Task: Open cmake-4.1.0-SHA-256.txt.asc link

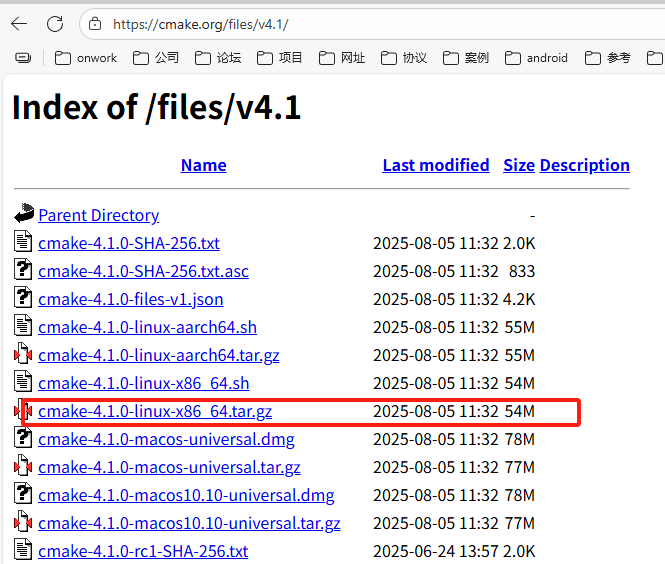Action: pos(143,271)
